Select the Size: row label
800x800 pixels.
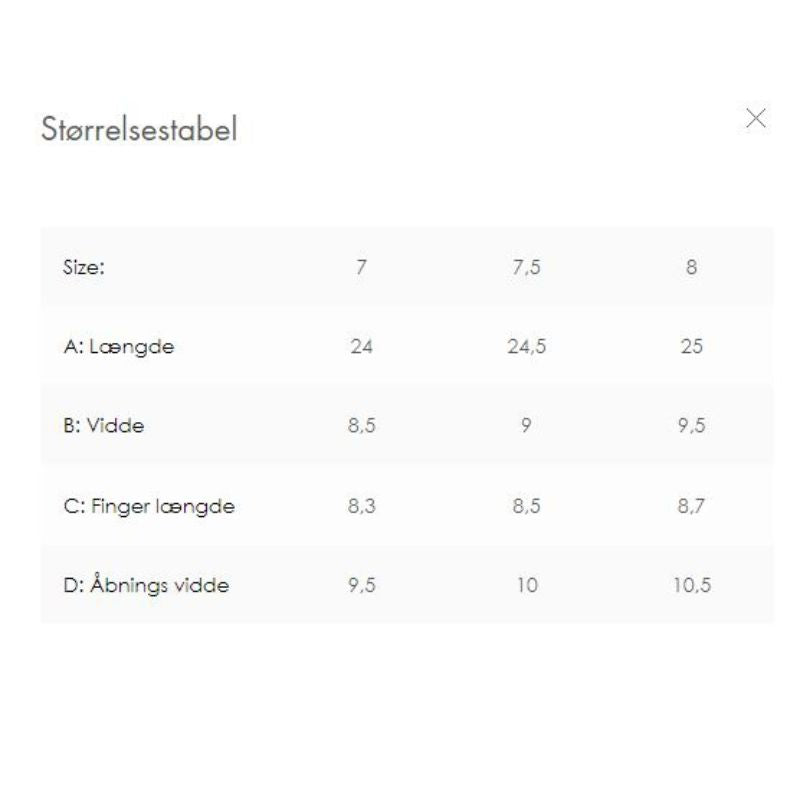pyautogui.click(x=84, y=267)
